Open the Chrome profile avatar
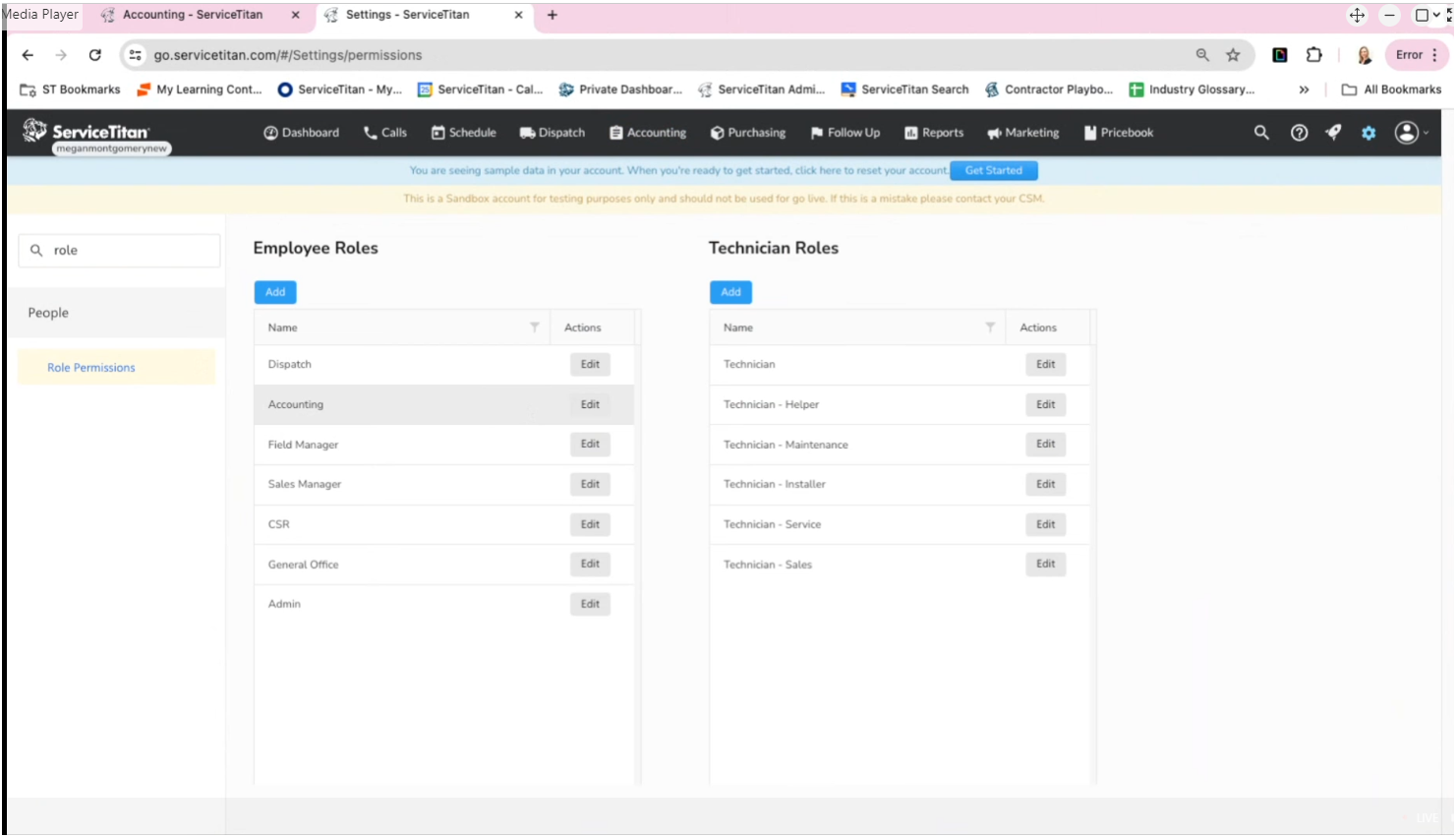Screen dimensions: 1456x837 [1364, 55]
